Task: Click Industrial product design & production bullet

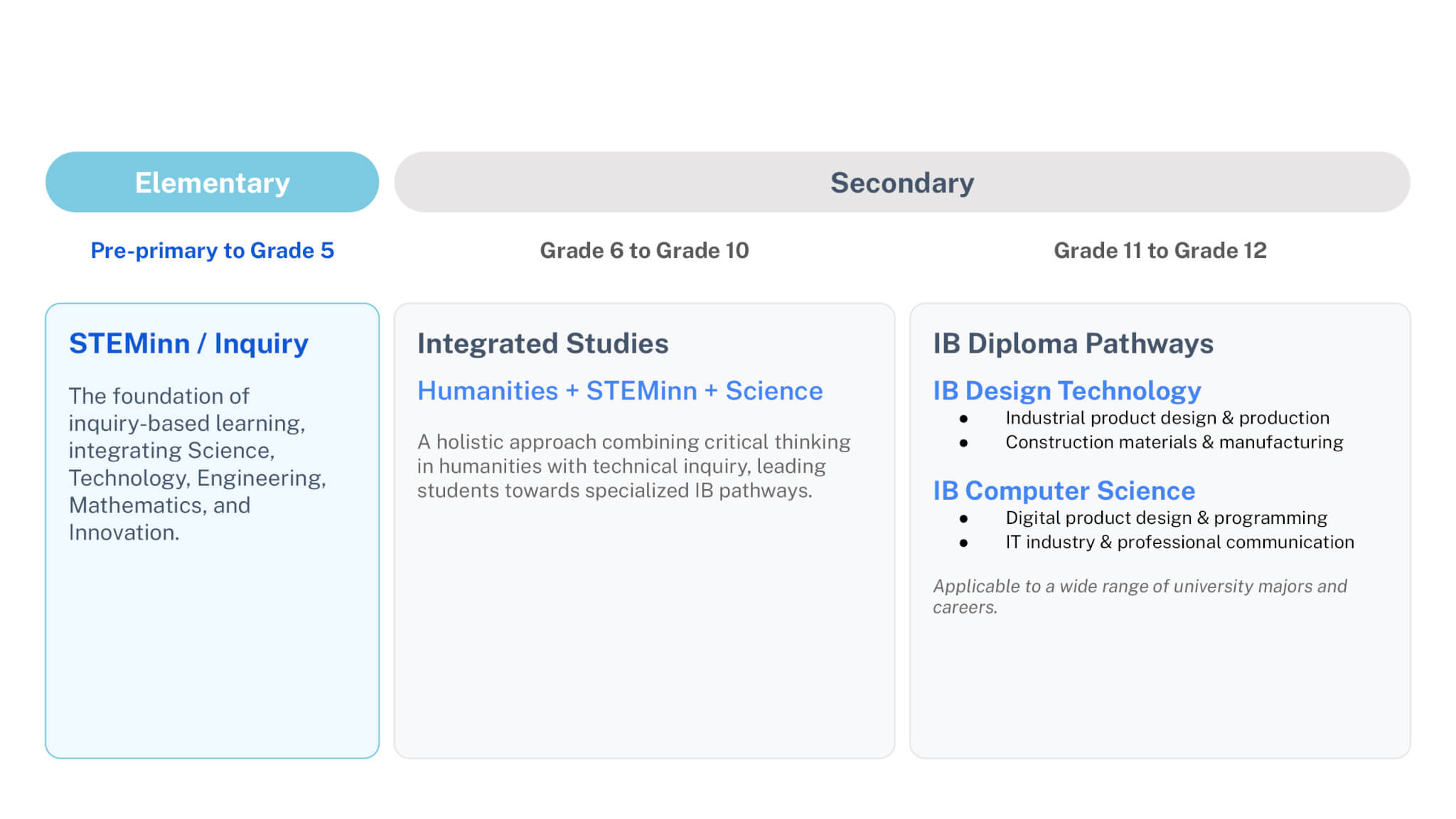Action: click(x=1167, y=418)
